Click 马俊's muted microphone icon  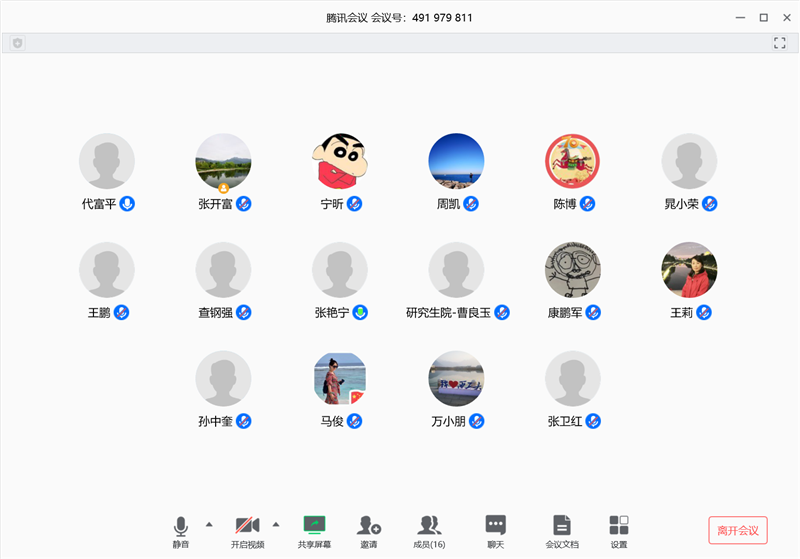coord(355,421)
